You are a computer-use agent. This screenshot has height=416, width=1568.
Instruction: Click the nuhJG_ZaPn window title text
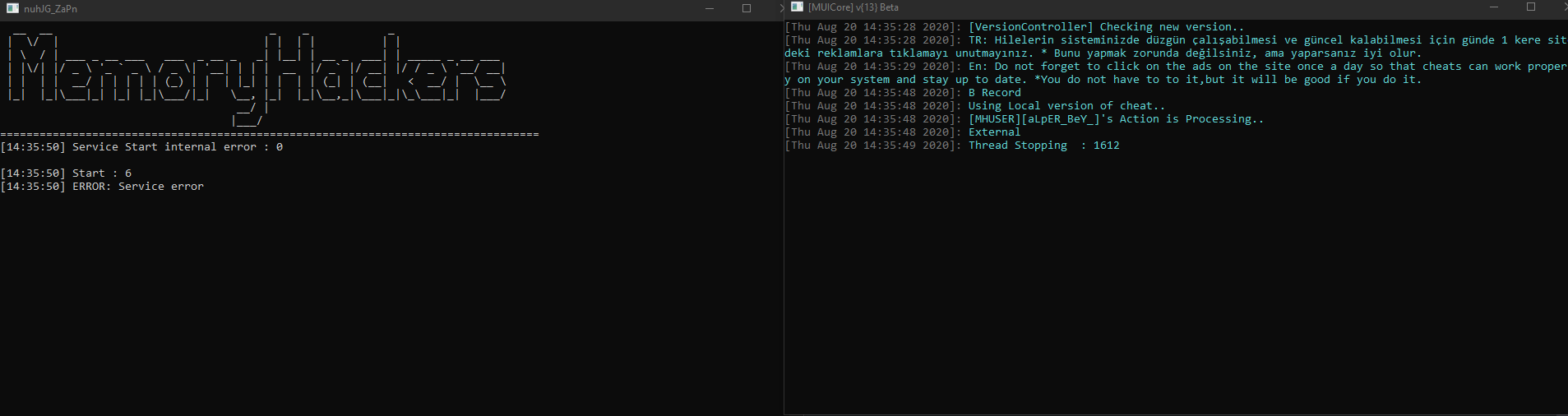point(50,9)
